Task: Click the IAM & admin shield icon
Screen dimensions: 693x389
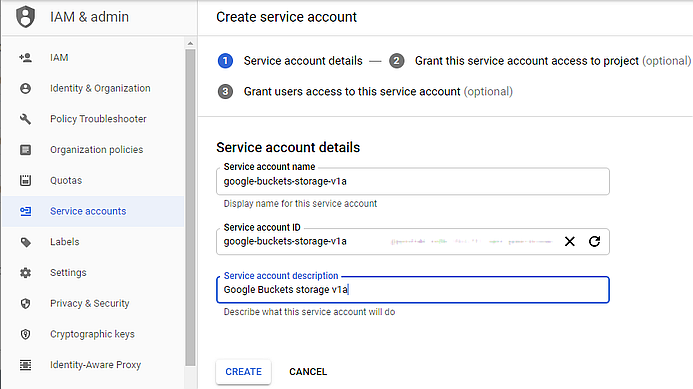Action: click(x=25, y=17)
